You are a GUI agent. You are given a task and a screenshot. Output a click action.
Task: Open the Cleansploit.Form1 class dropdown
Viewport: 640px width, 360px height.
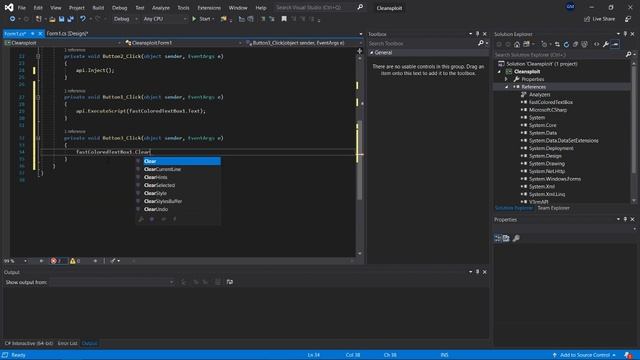(183, 43)
